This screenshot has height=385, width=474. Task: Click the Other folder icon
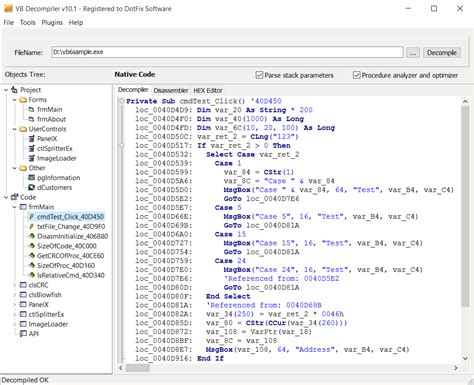[x=23, y=168]
